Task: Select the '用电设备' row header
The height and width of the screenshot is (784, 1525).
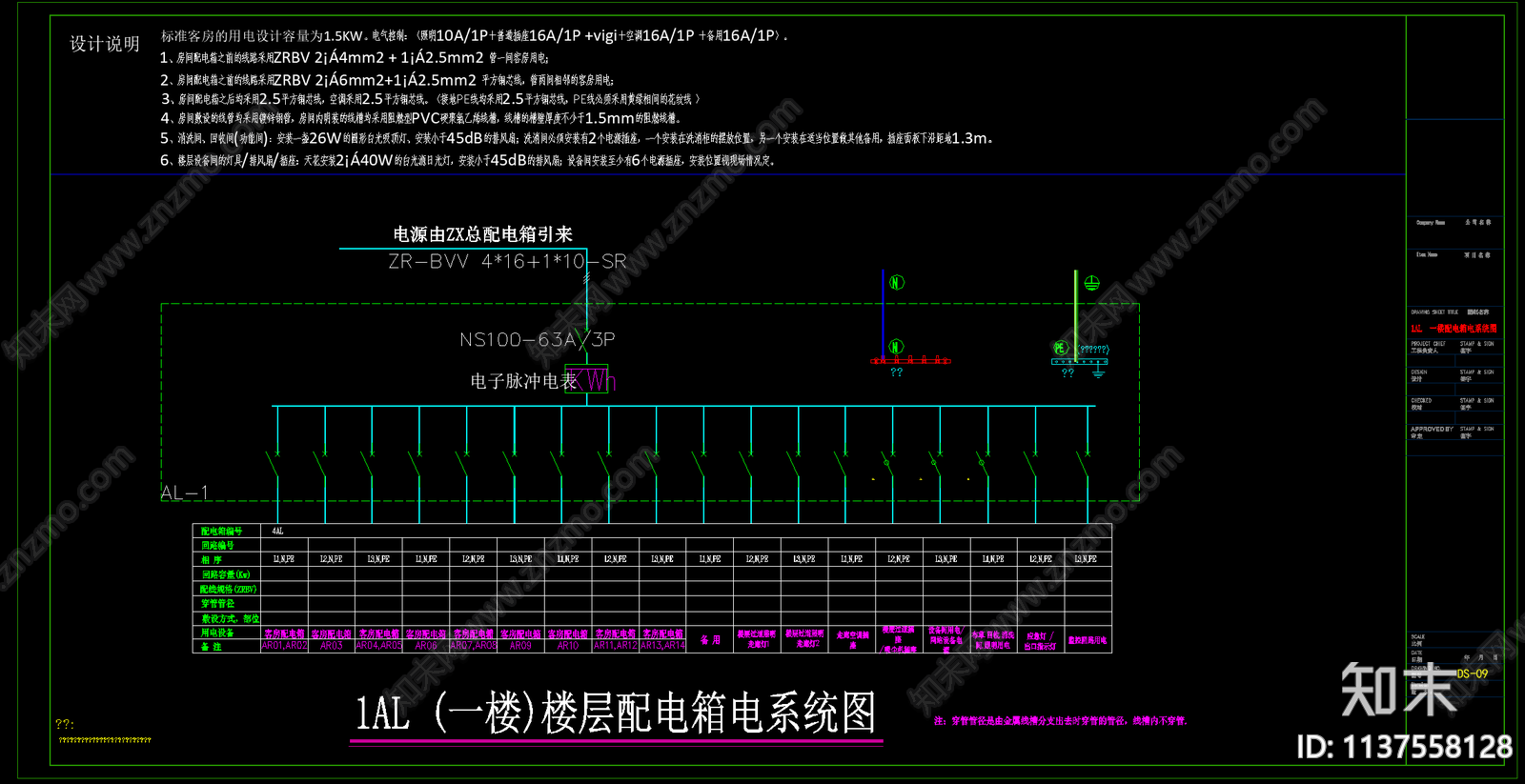Action: (x=217, y=633)
